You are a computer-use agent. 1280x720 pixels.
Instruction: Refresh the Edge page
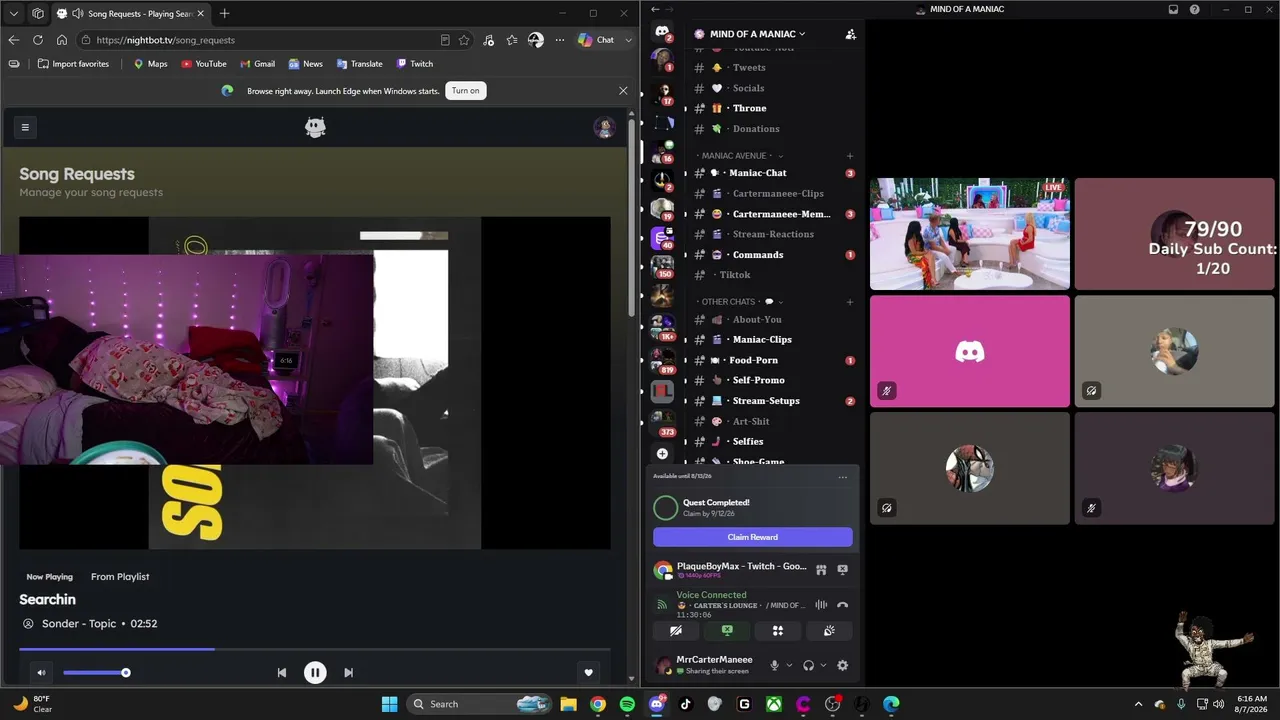[x=37, y=40]
